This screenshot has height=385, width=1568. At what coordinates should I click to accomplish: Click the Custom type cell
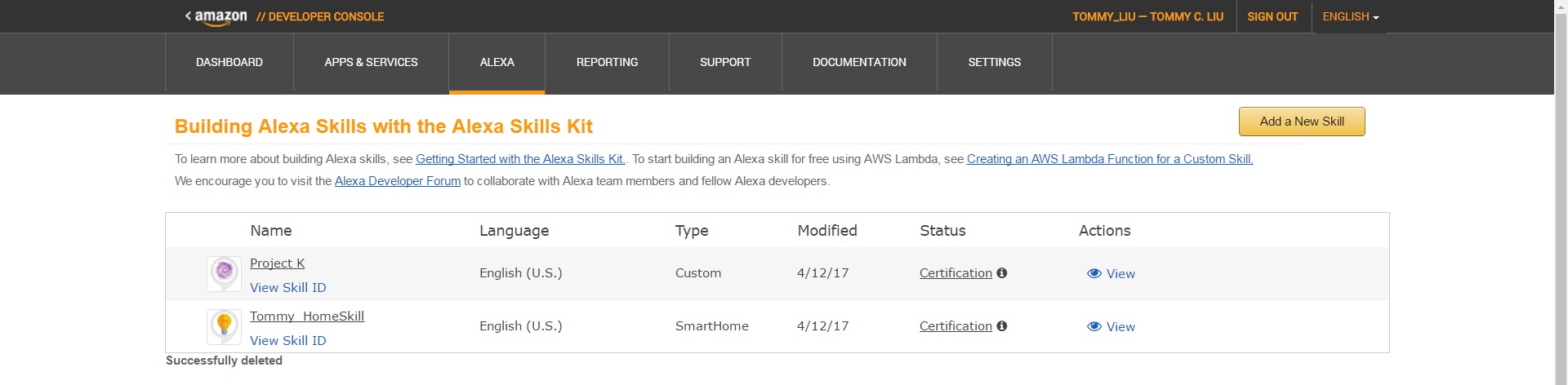click(x=698, y=273)
